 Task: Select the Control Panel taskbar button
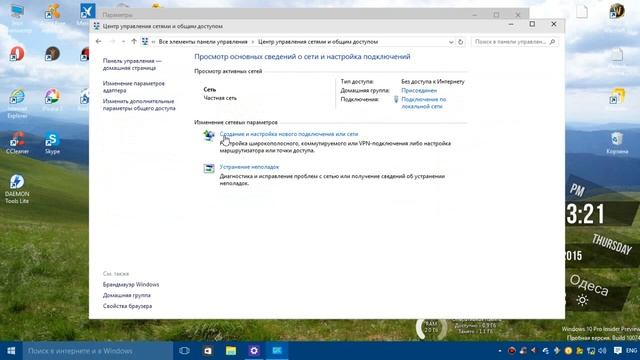coord(277,351)
